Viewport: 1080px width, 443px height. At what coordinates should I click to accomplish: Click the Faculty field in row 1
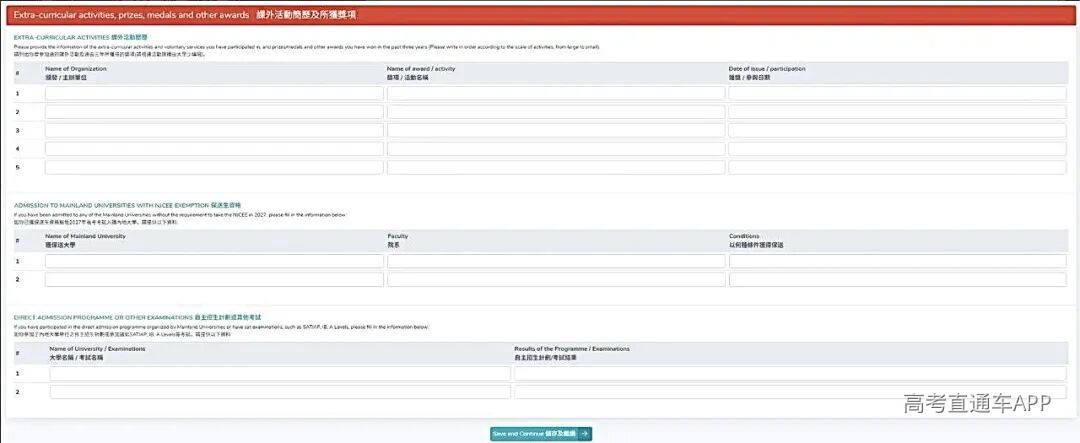(x=556, y=261)
